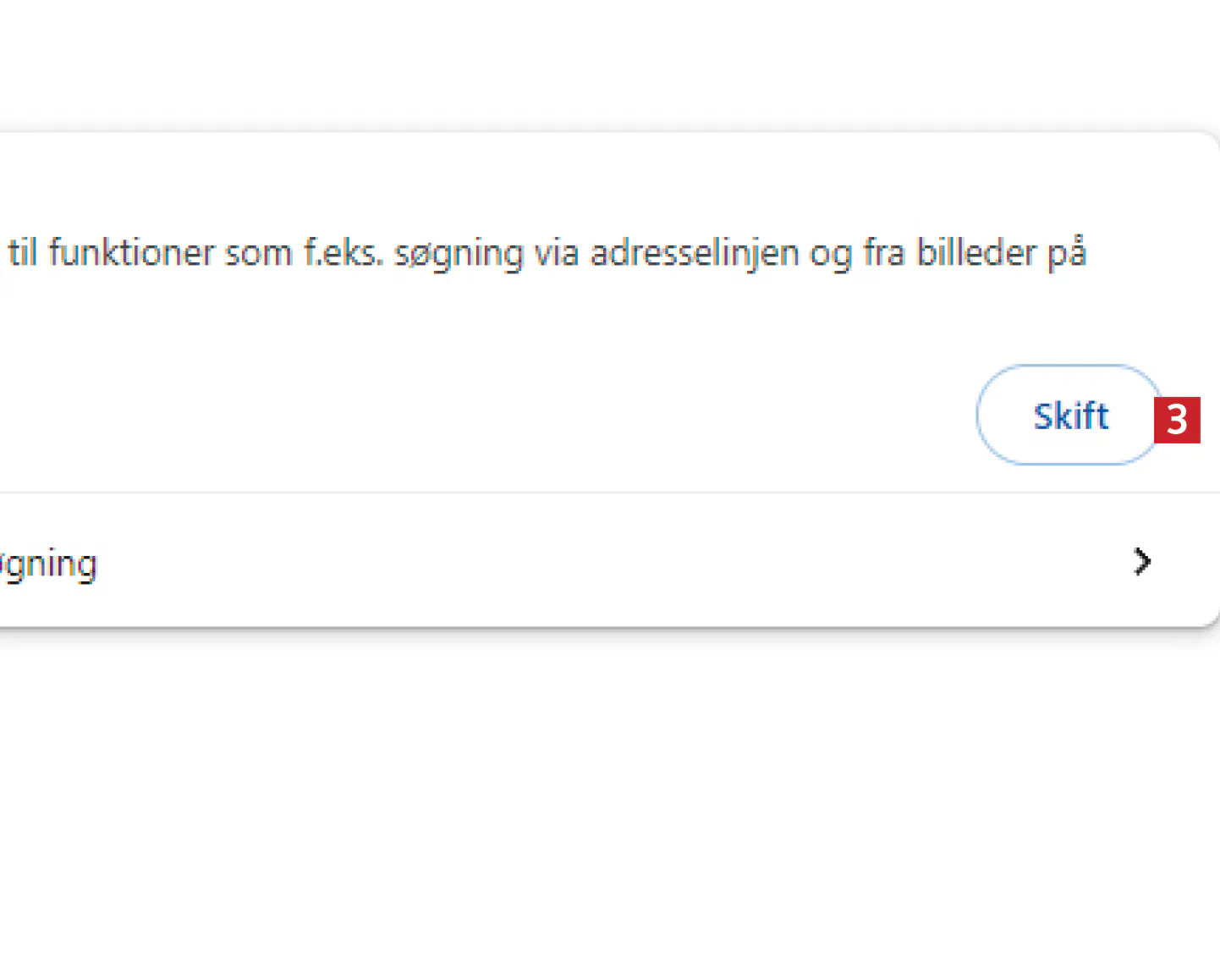Click the divider line above the søgning row
Image resolution: width=1220 pixels, height=980 pixels.
592,493
